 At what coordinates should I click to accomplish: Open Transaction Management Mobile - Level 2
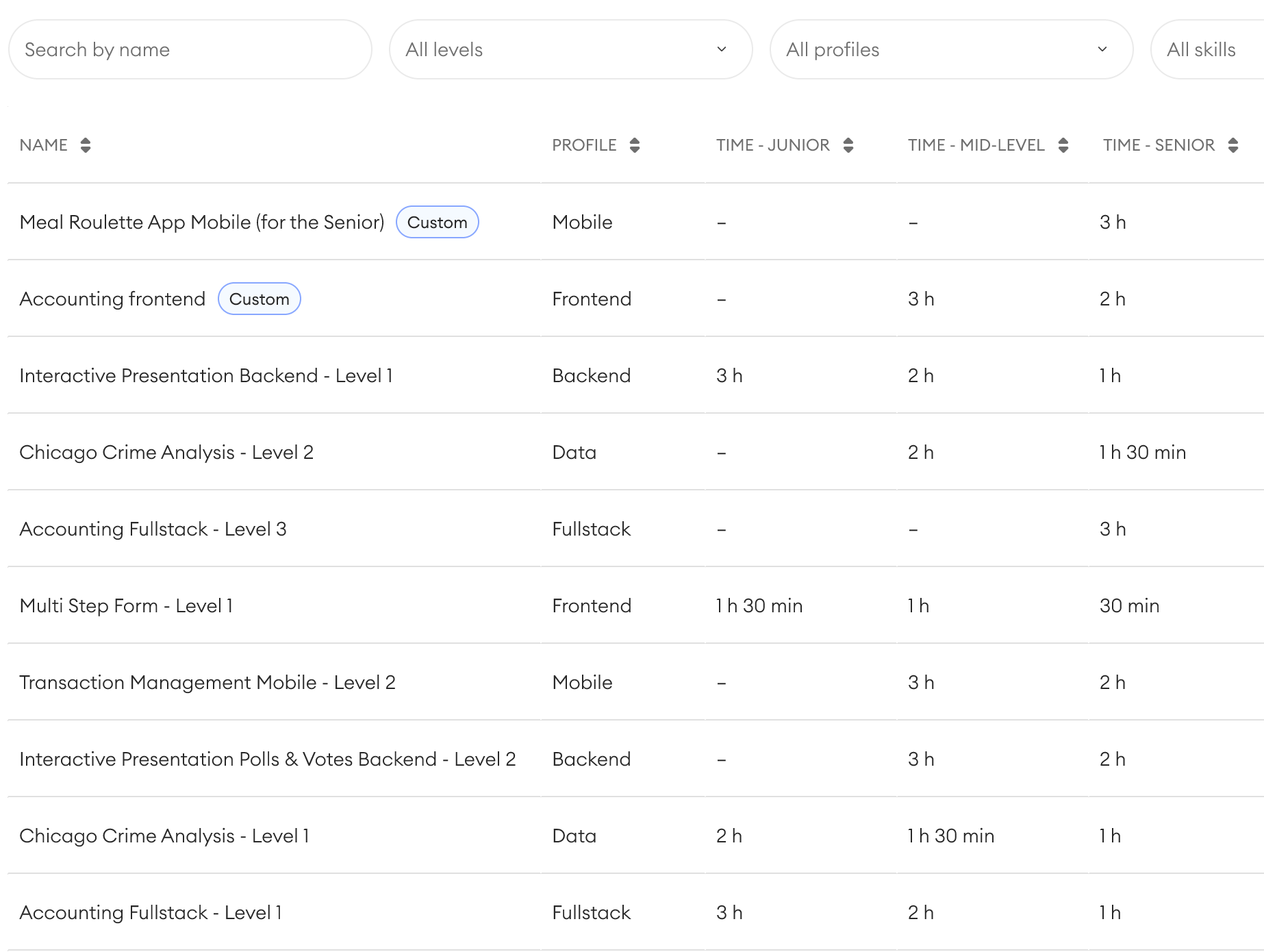tap(207, 683)
